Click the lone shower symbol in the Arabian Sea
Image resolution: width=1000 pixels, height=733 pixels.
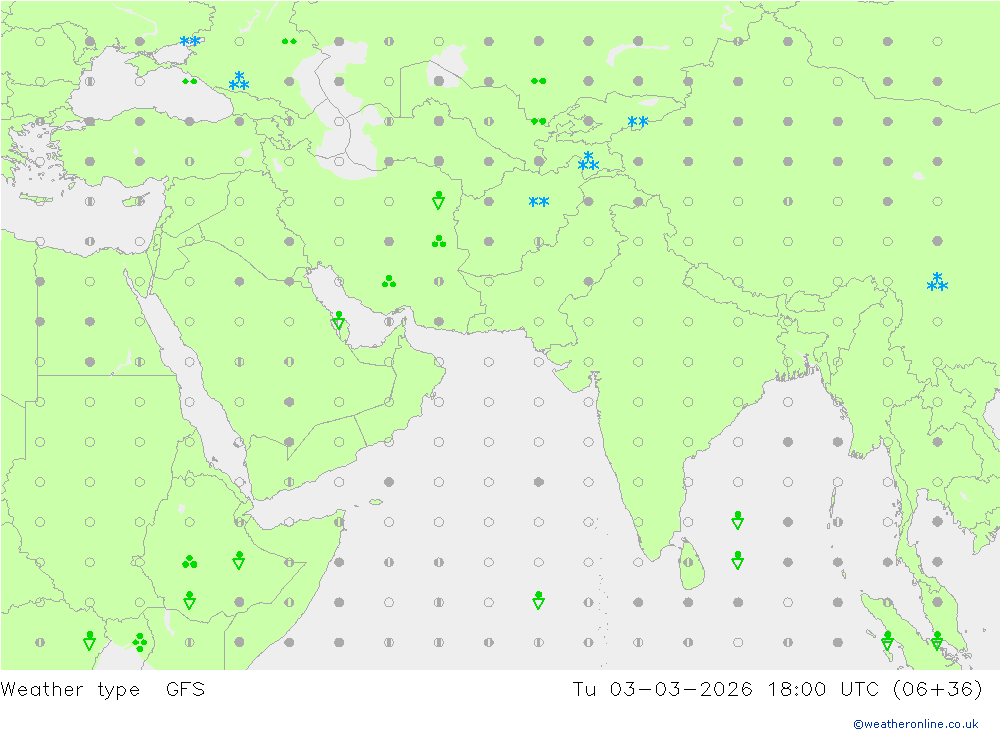pyautogui.click(x=538, y=600)
